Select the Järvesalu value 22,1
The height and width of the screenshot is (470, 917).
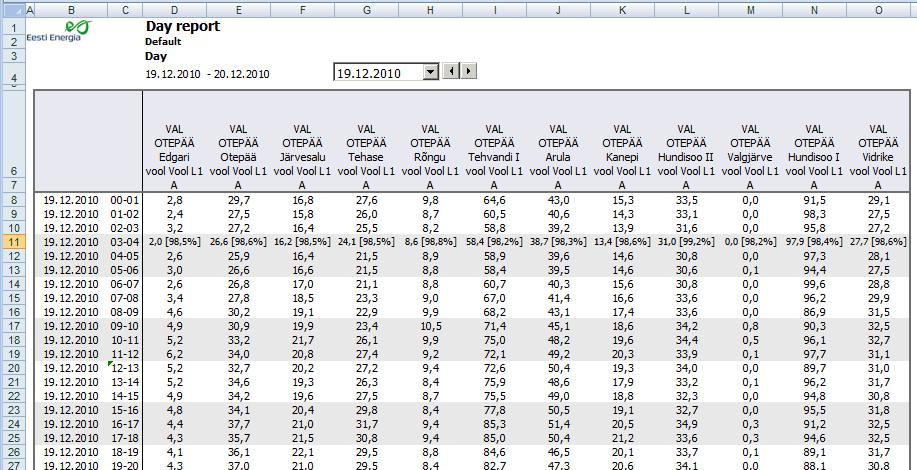[x=302, y=452]
